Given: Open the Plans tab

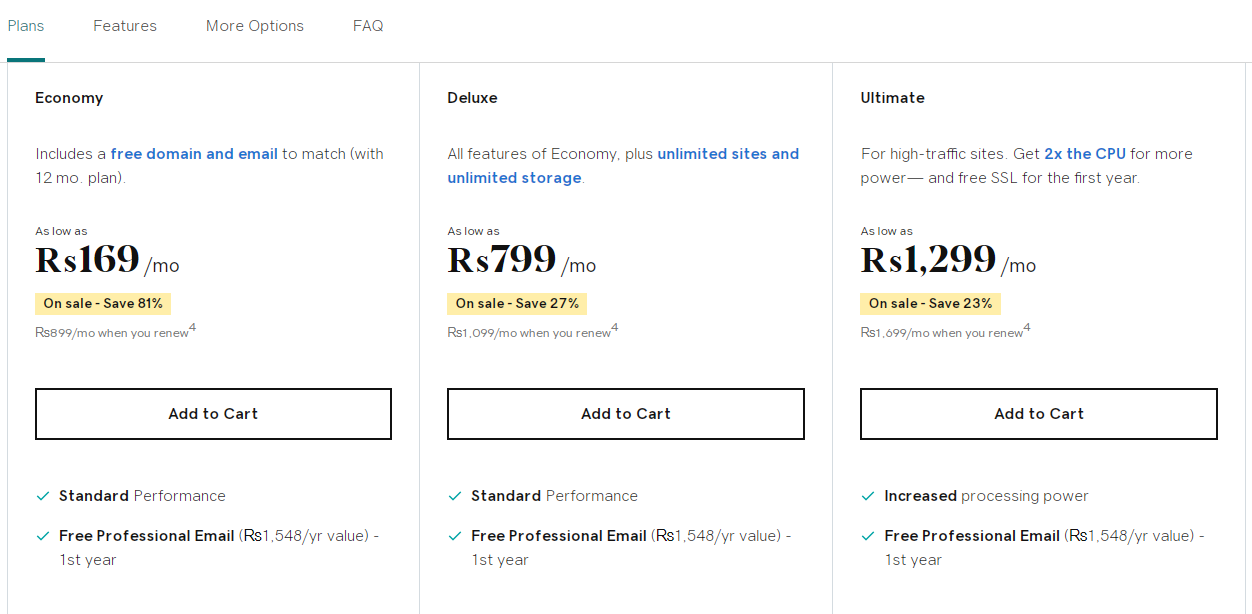Looking at the screenshot, I should (x=26, y=26).
